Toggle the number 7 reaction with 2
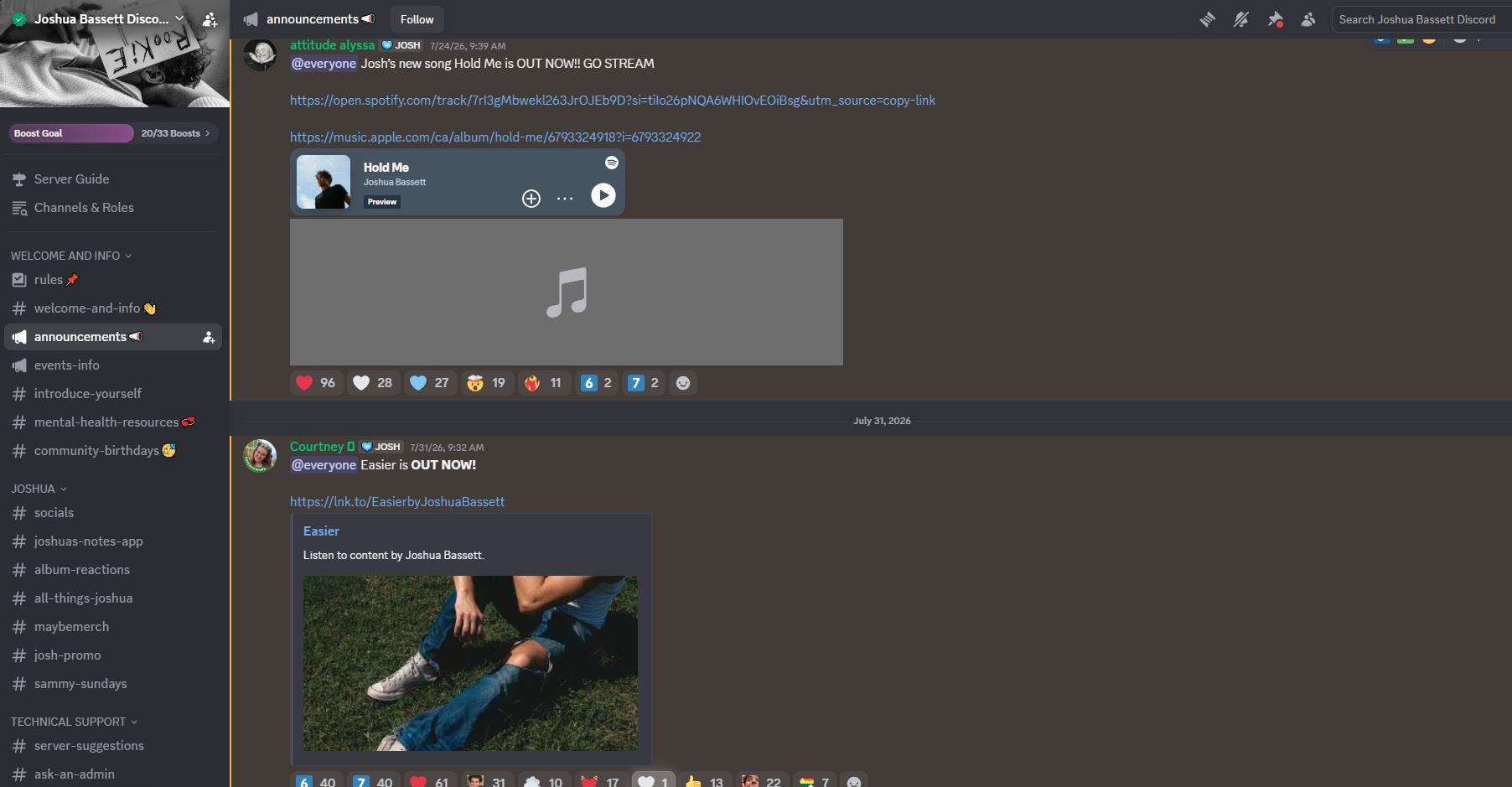The width and height of the screenshot is (1512, 787). [x=643, y=383]
